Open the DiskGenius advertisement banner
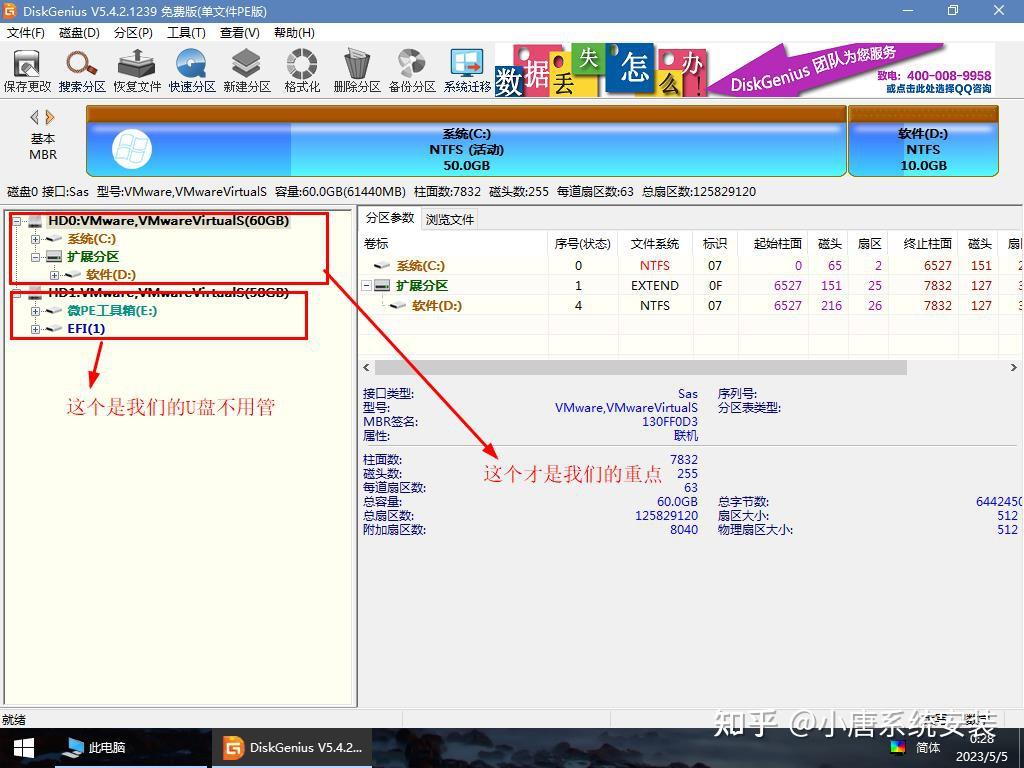This screenshot has width=1024, height=768. tap(744, 70)
